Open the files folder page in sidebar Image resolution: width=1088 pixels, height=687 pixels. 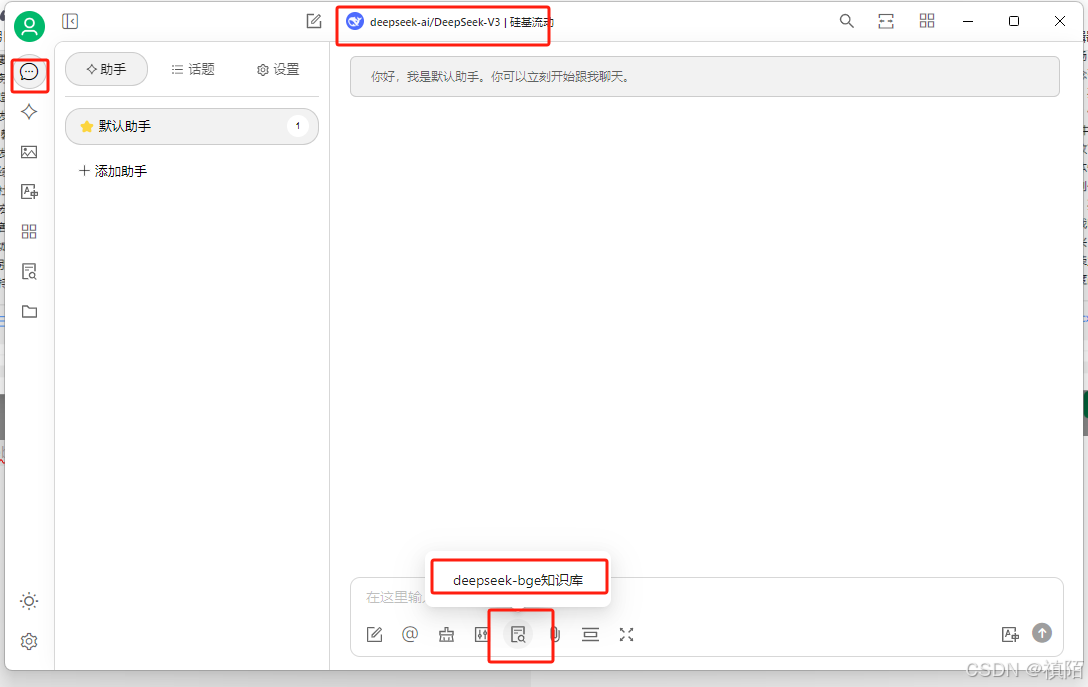[29, 312]
